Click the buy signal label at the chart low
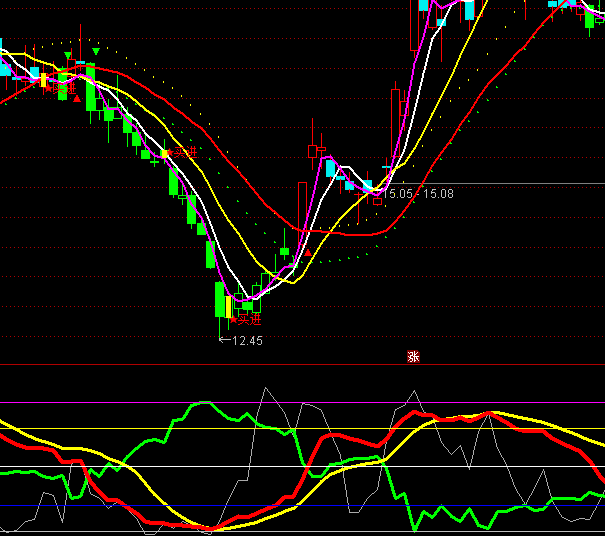 click(245, 320)
